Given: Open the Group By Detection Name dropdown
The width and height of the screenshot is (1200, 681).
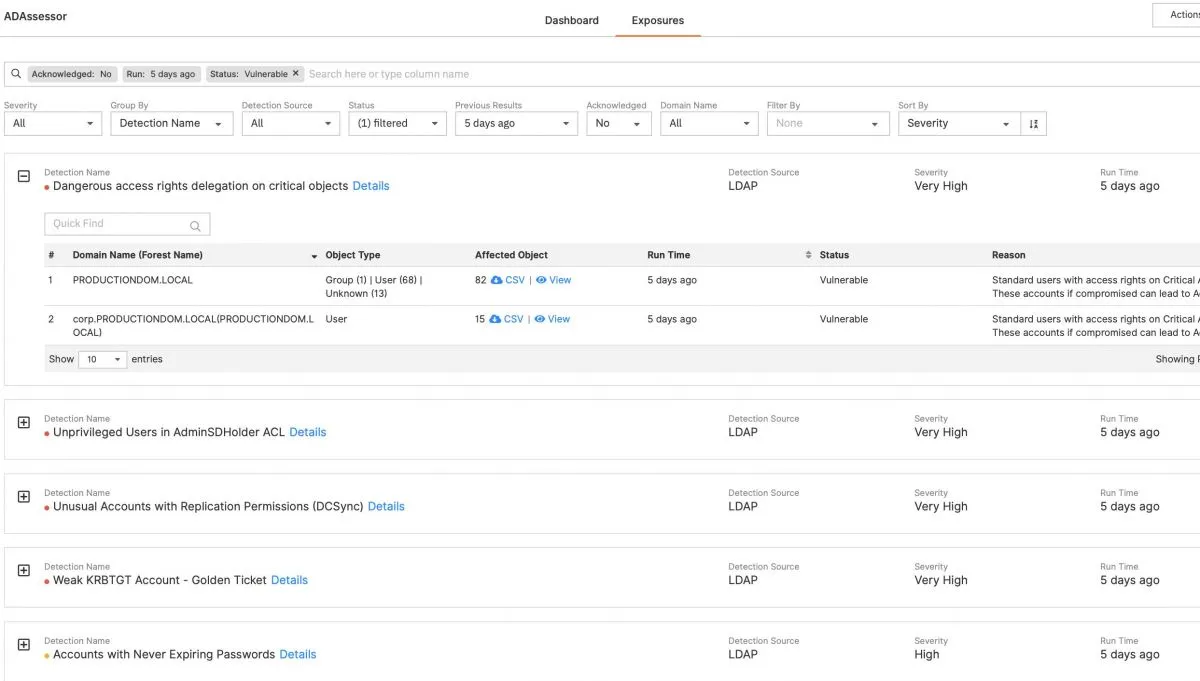Looking at the screenshot, I should pos(171,124).
